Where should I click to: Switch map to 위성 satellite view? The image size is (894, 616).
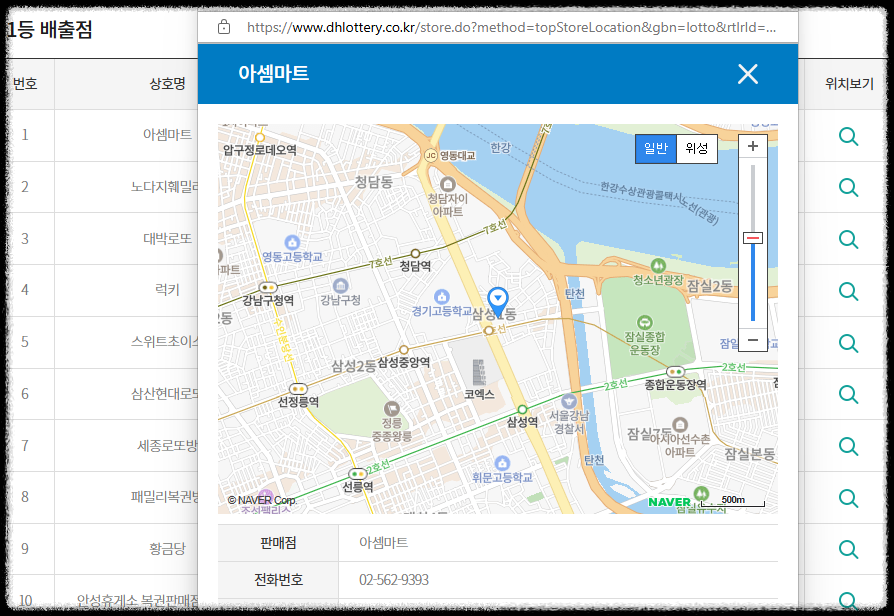pyautogui.click(x=697, y=148)
